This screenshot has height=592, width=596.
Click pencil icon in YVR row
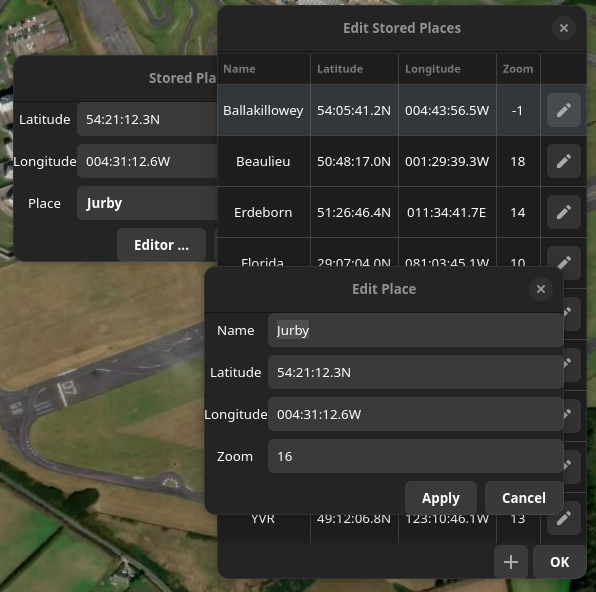[x=563, y=518]
